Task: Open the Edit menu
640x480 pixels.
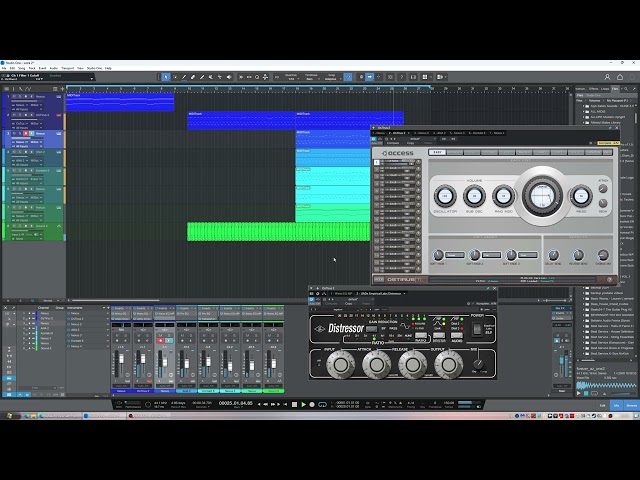Action: coord(12,68)
